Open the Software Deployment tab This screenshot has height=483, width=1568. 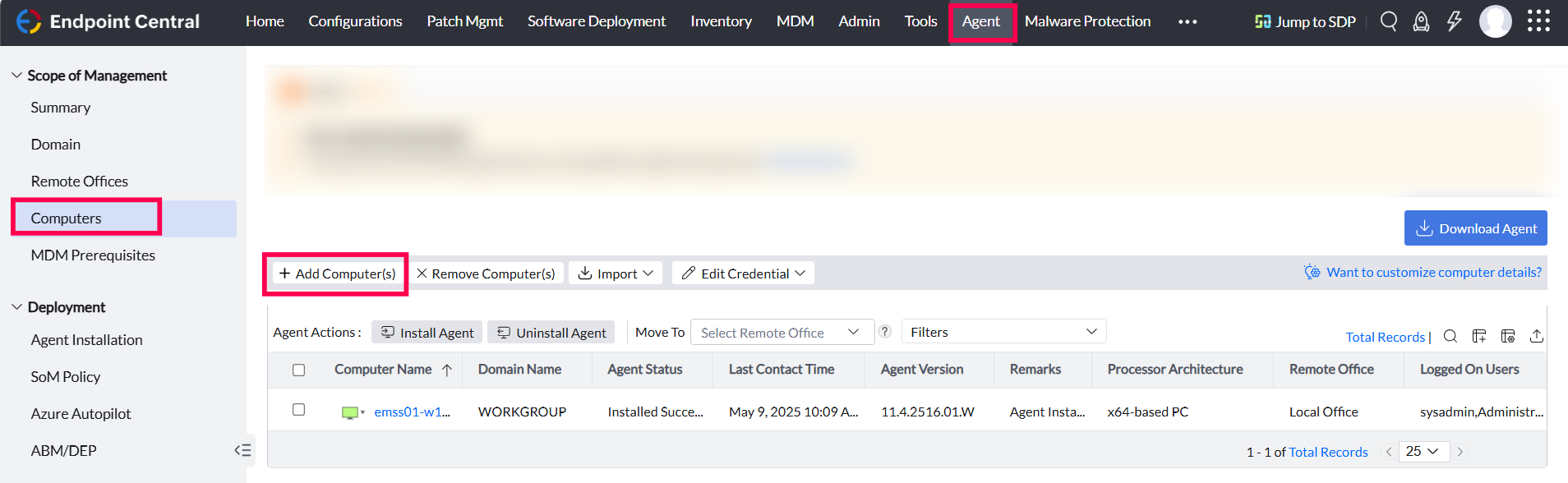coord(597,21)
